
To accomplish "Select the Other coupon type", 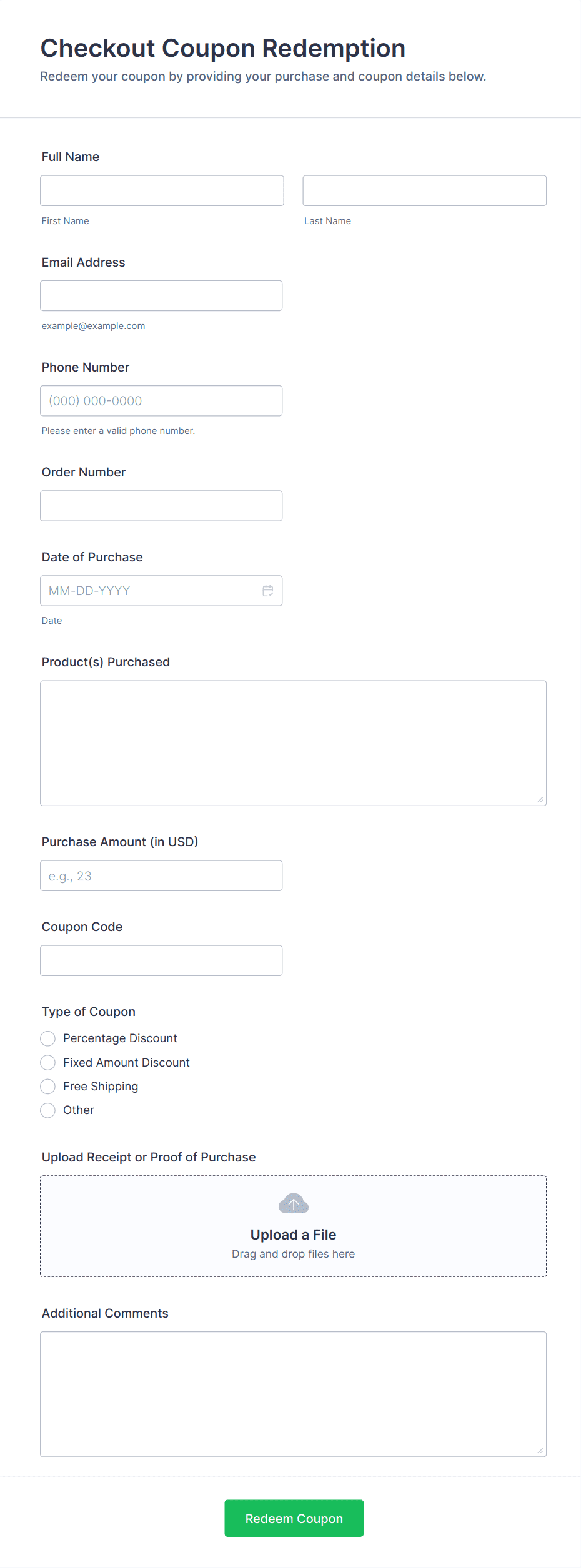I will [48, 1110].
